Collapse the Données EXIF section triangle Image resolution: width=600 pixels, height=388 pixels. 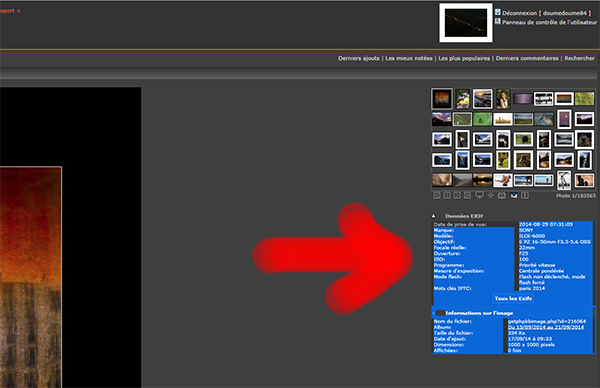point(434,216)
